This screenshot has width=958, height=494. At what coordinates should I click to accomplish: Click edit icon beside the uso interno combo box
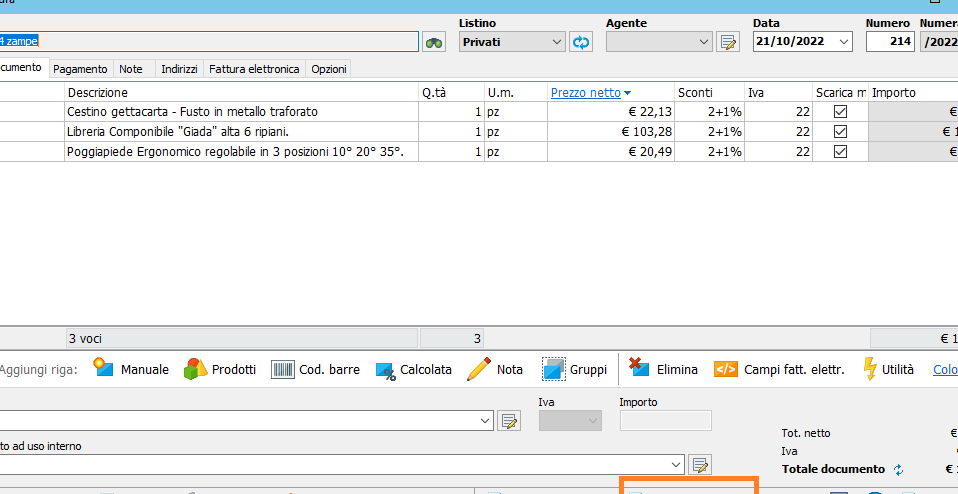click(x=701, y=465)
